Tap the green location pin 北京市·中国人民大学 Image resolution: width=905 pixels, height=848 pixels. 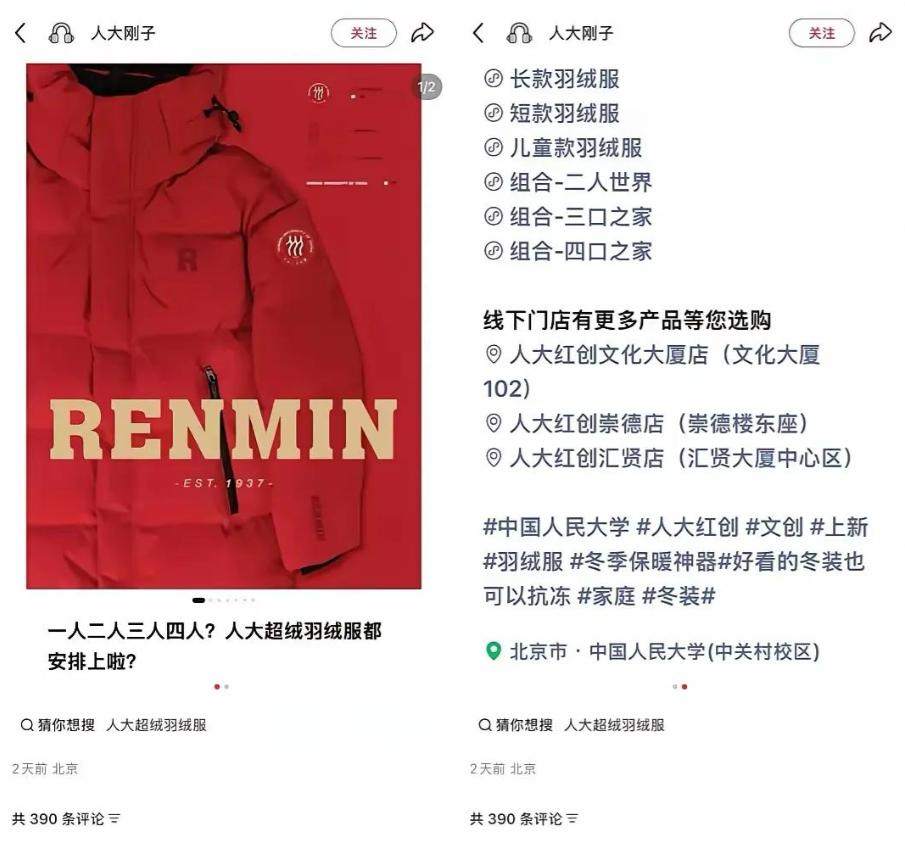[x=493, y=652]
